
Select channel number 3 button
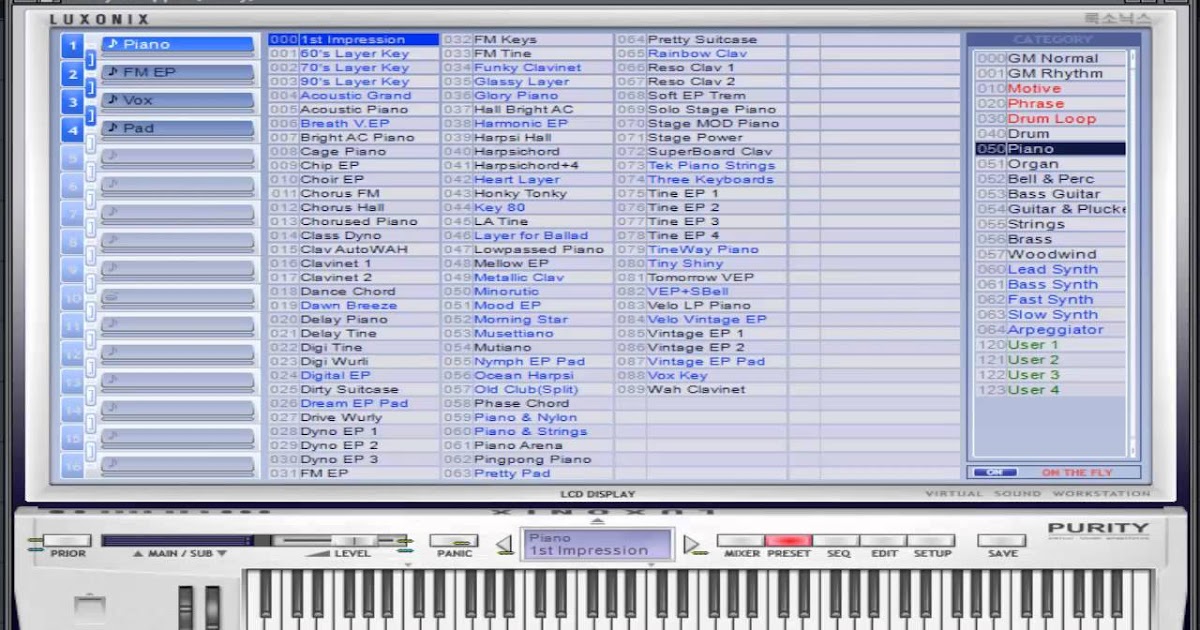tap(72, 101)
